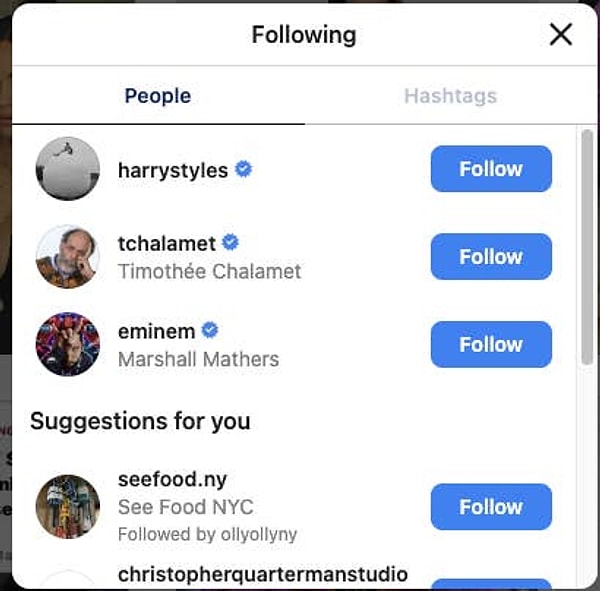Follow the seefood.ny suggestion

tap(490, 507)
